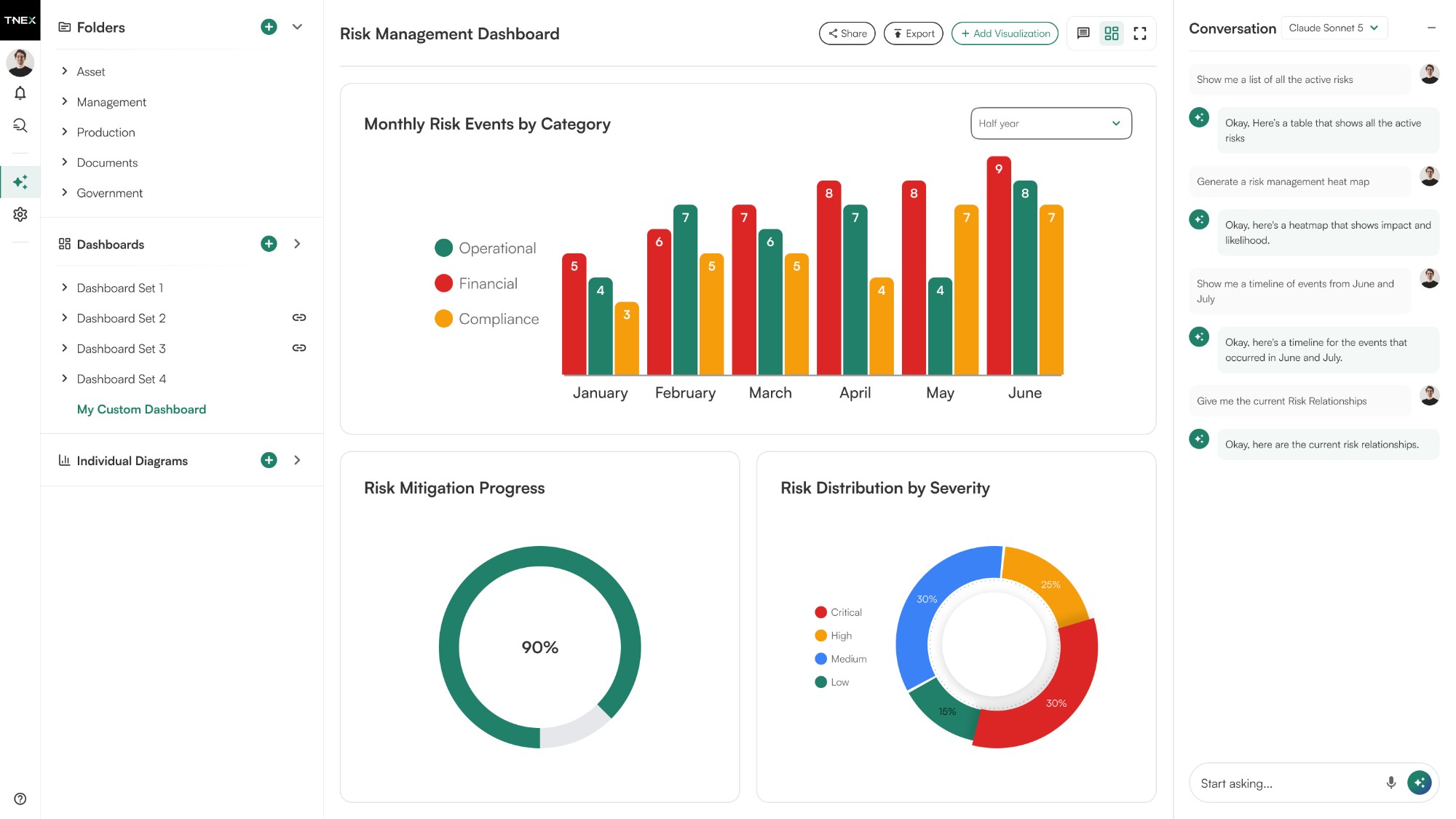Add a new folder with plus icon
This screenshot has height=819, width=1456.
[269, 27]
